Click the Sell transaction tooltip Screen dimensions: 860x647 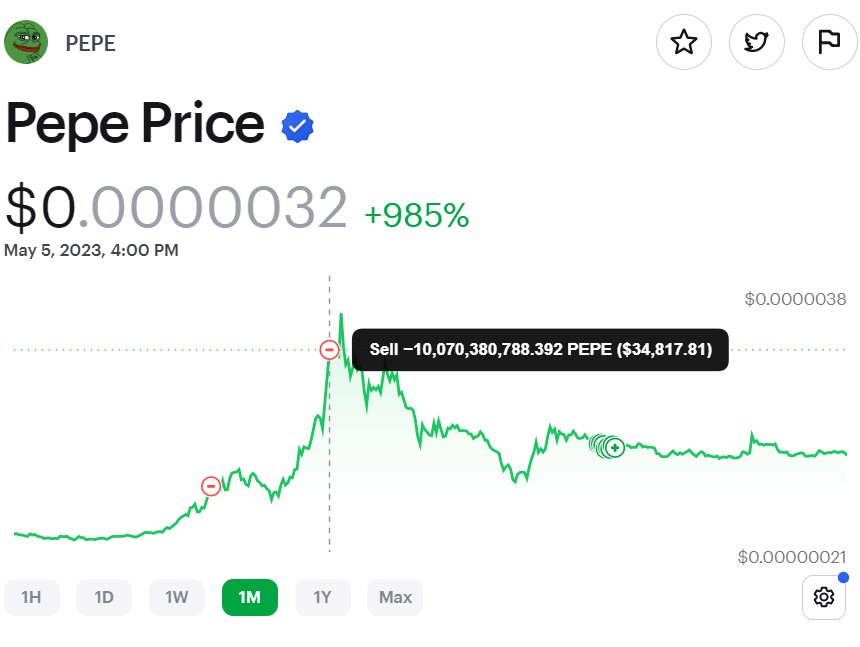point(540,350)
